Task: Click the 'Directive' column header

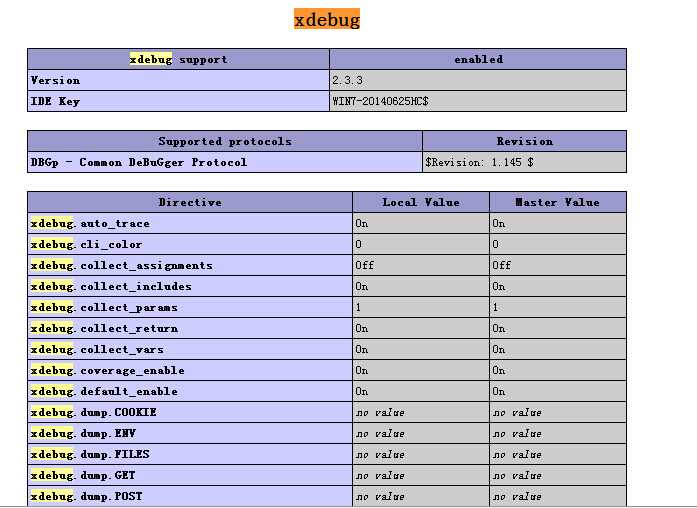Action: pyautogui.click(x=190, y=202)
